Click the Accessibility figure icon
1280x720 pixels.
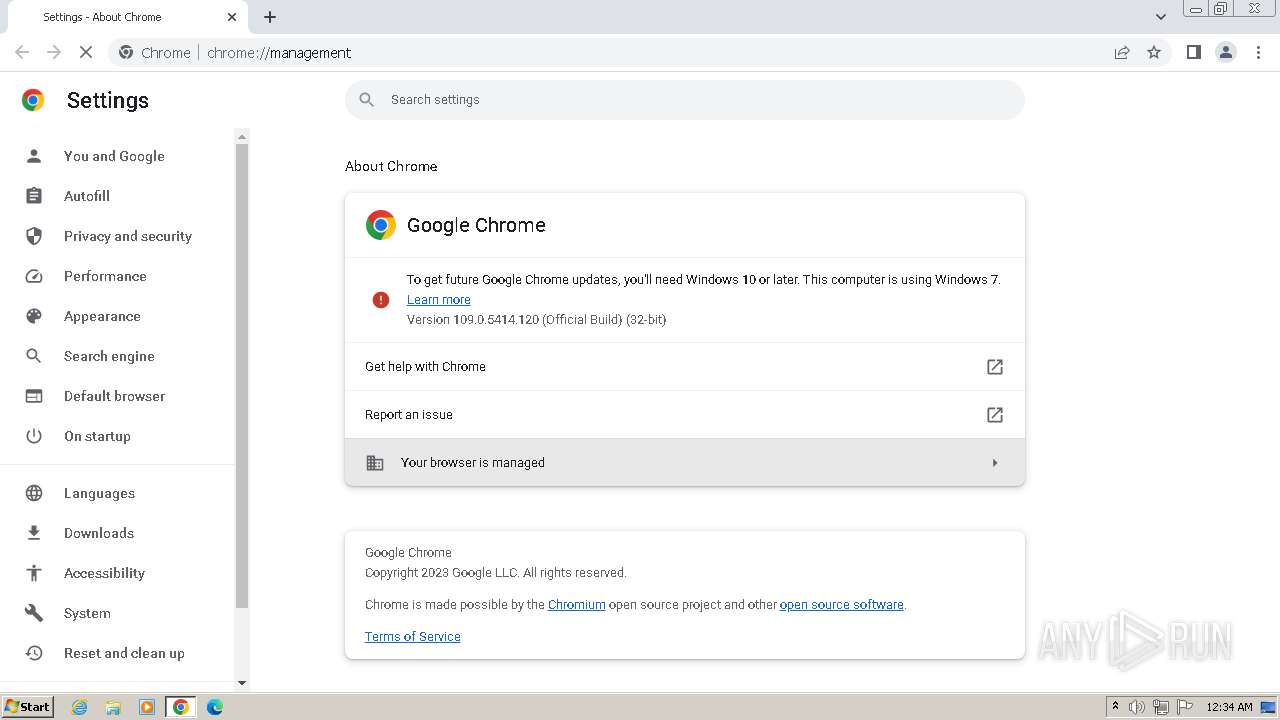point(34,573)
